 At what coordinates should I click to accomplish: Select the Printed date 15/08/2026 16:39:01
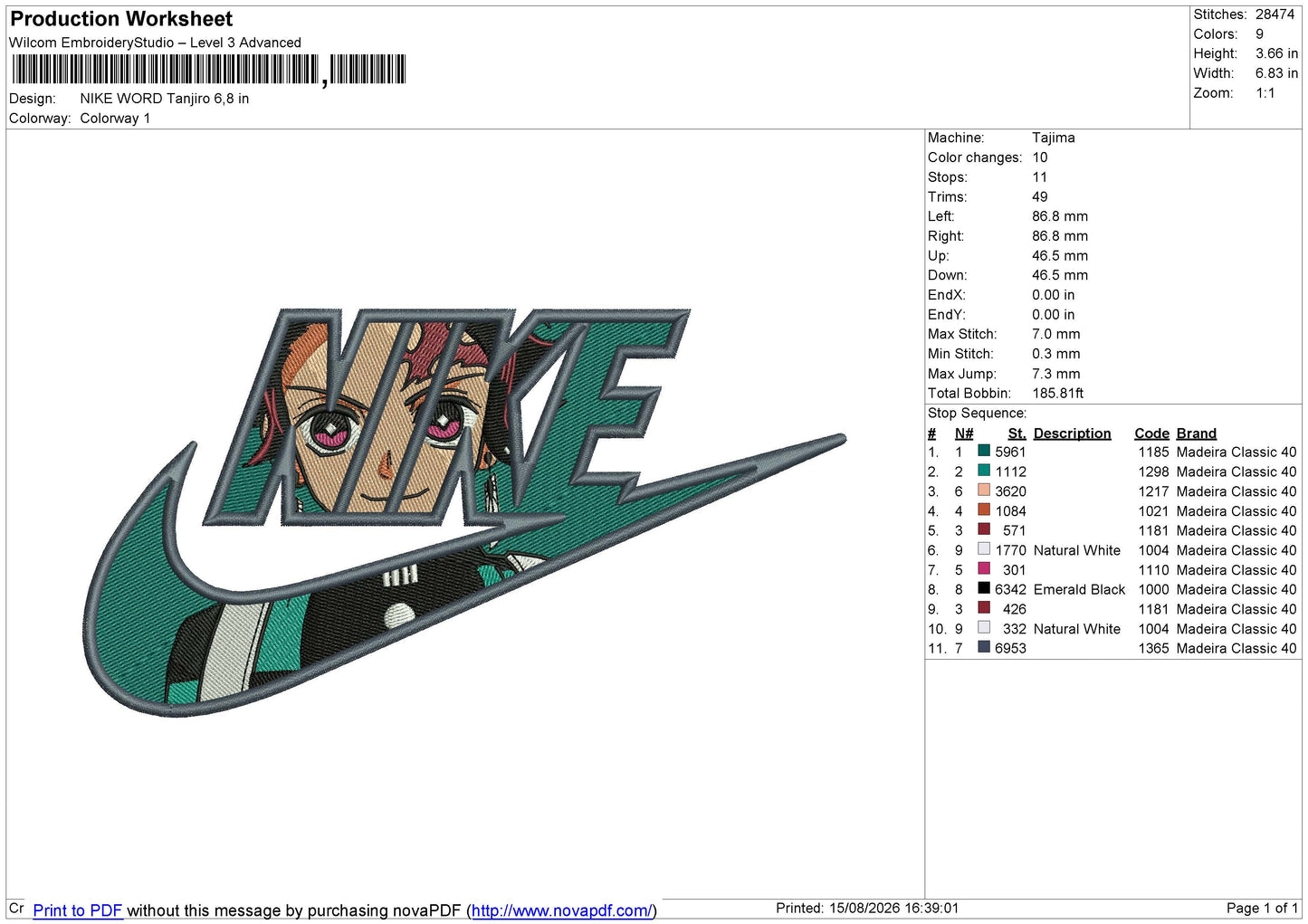click(x=893, y=908)
